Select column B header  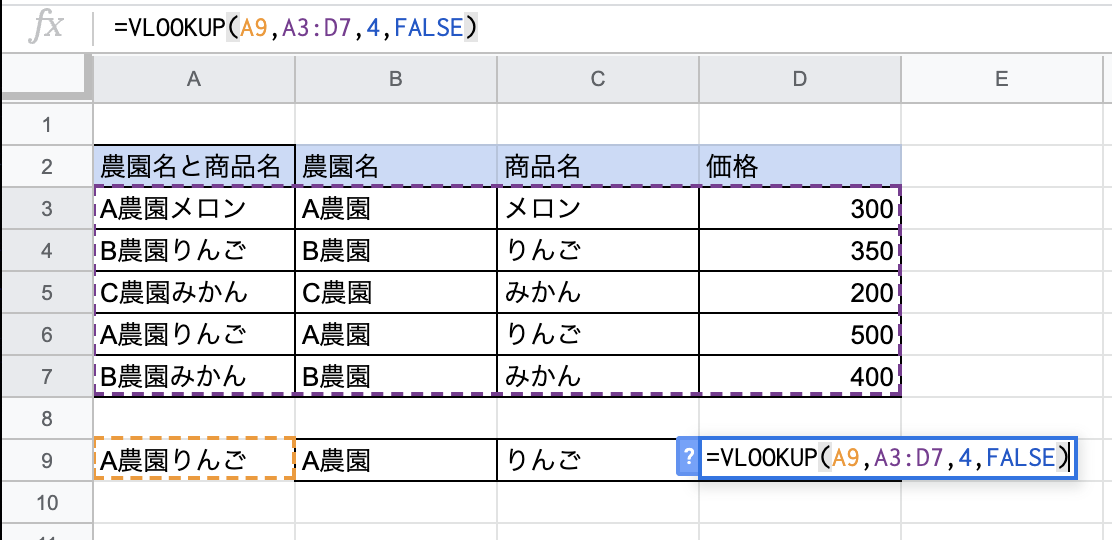tap(396, 79)
